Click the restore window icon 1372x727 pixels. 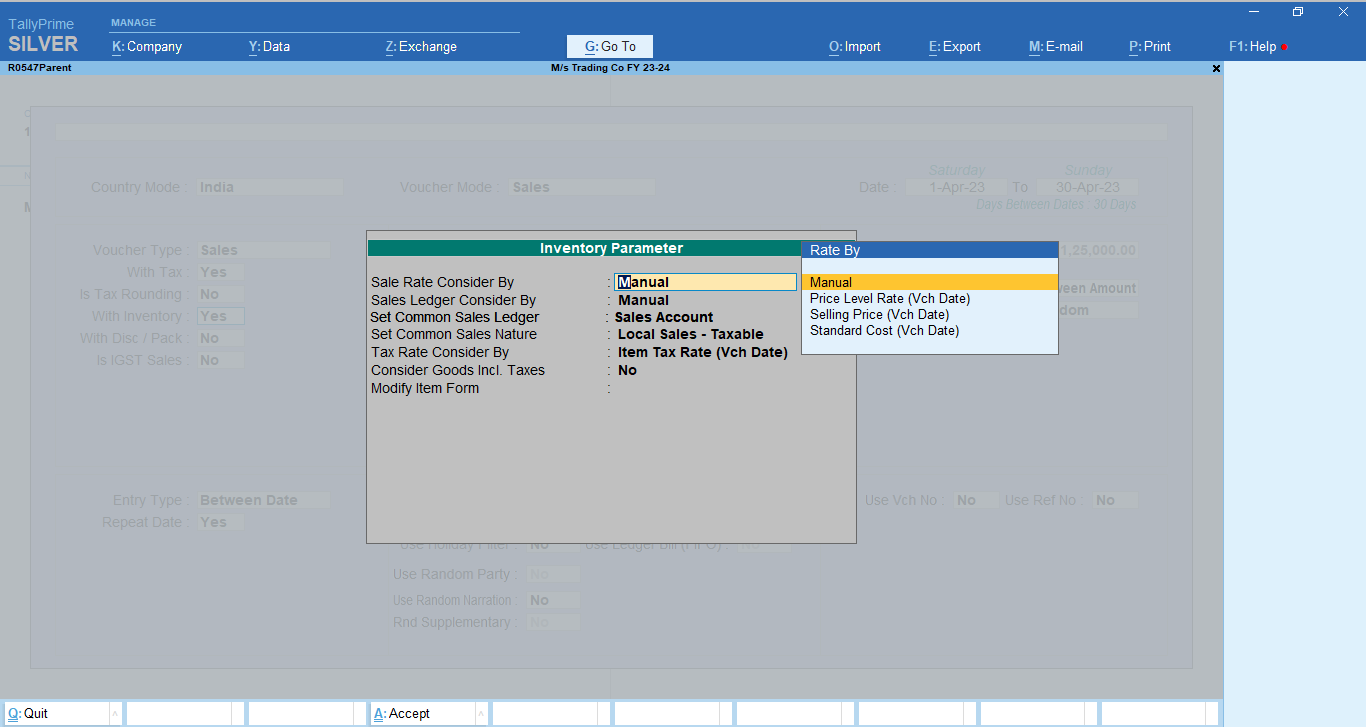(1298, 12)
